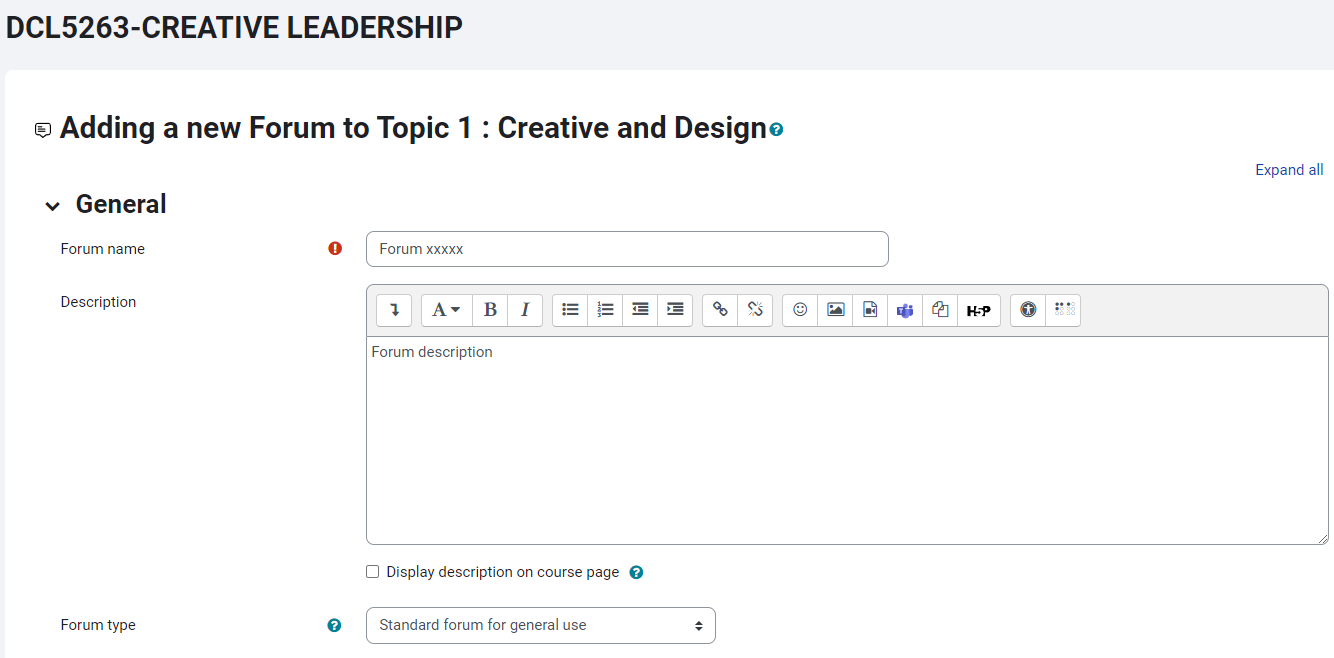Open the paragraph styles dropdown

coord(446,310)
